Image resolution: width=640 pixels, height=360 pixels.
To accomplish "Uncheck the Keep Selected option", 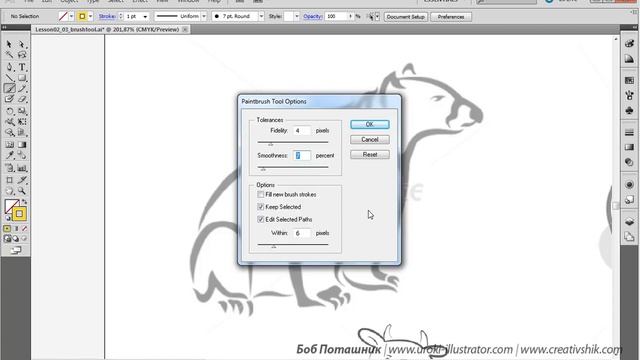I will point(260,207).
